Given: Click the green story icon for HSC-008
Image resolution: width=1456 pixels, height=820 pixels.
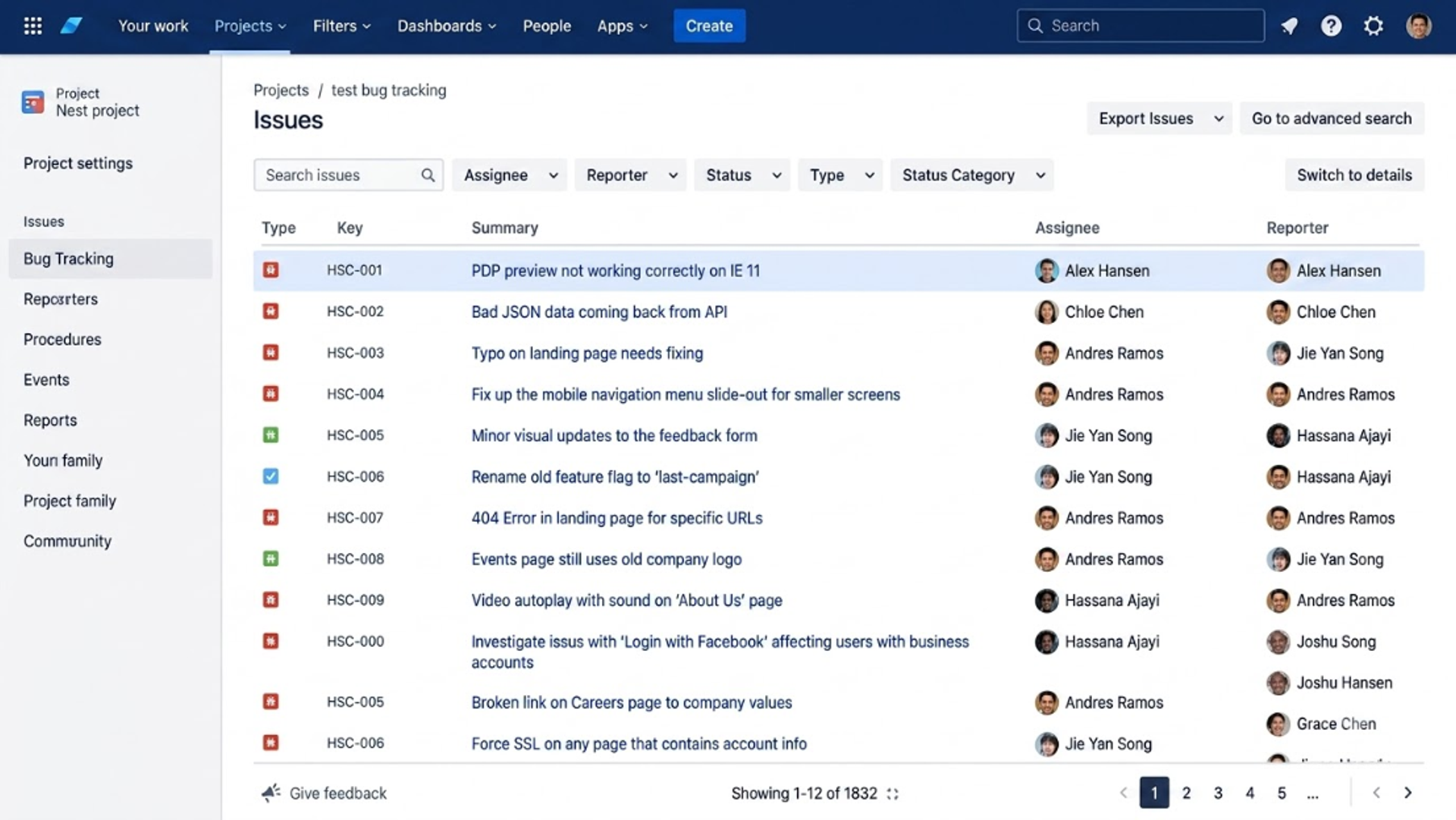Looking at the screenshot, I should tap(271, 558).
